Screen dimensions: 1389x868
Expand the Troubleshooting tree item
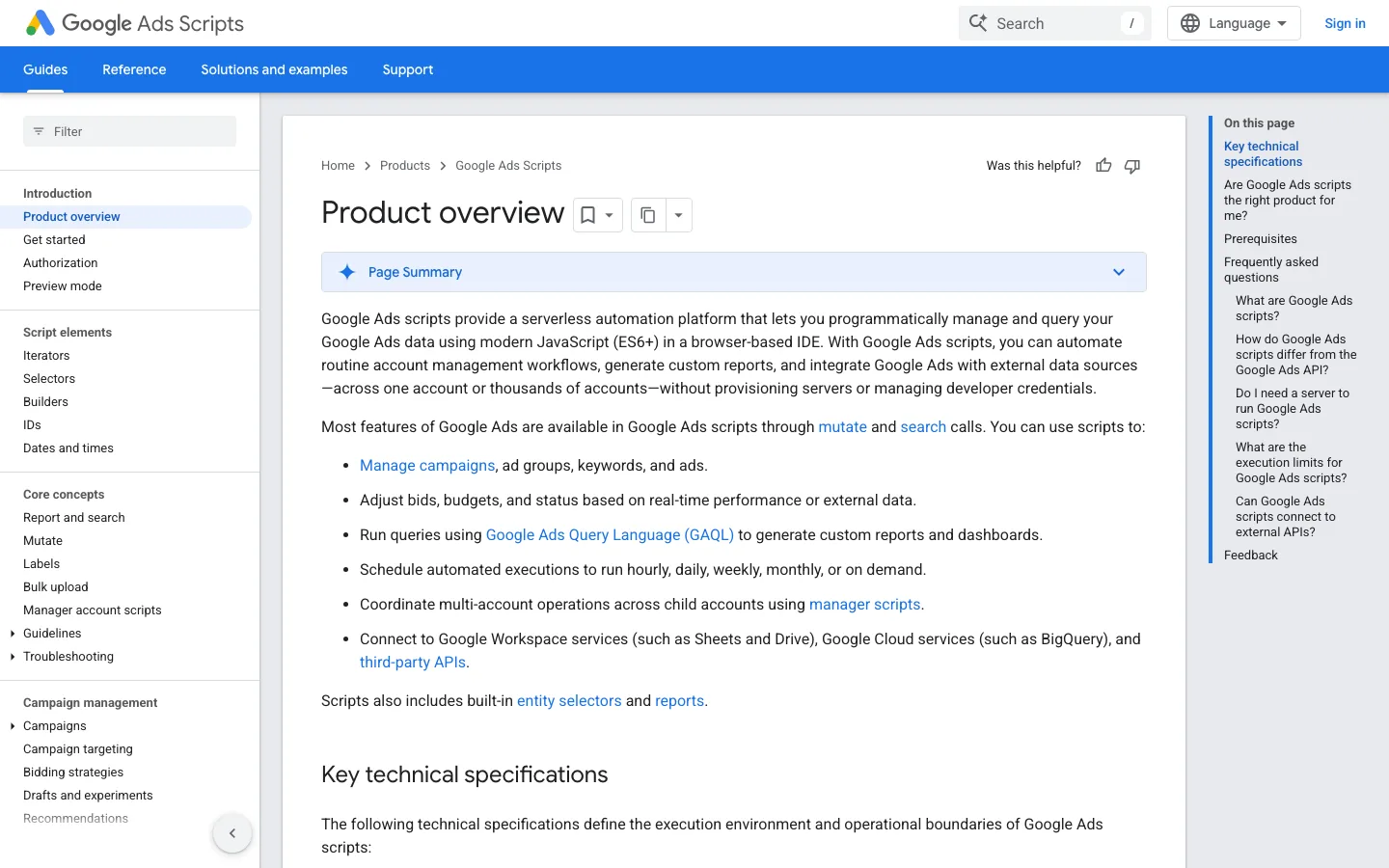13,657
